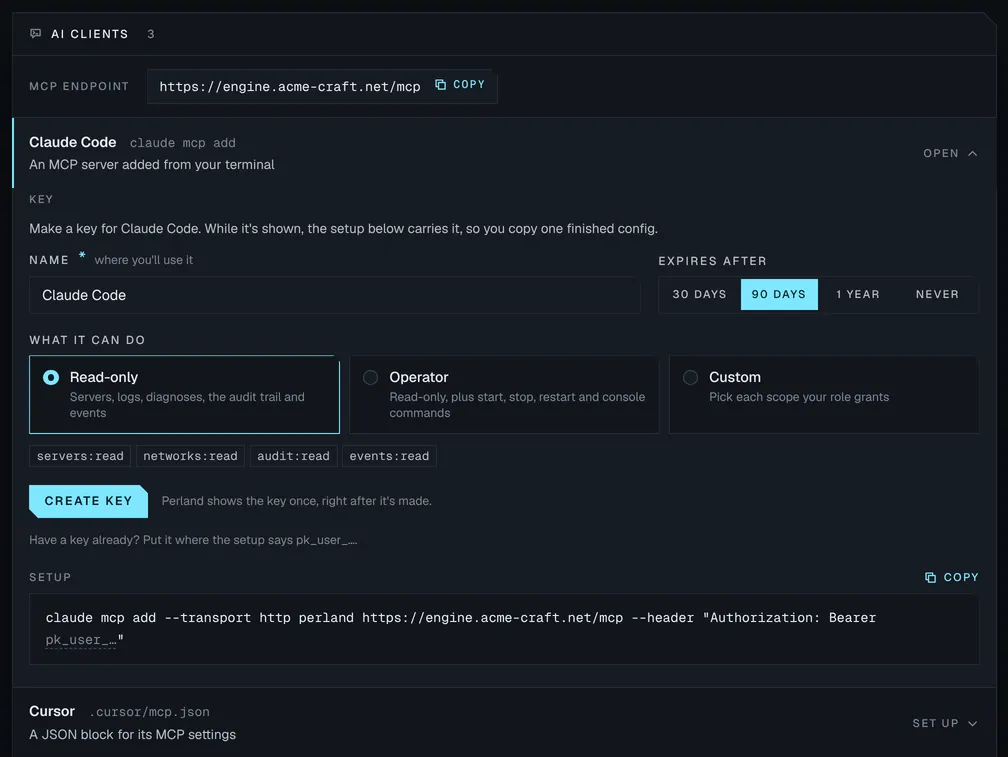
Task: Click the AI Clients chat icon
Action: coord(35,33)
